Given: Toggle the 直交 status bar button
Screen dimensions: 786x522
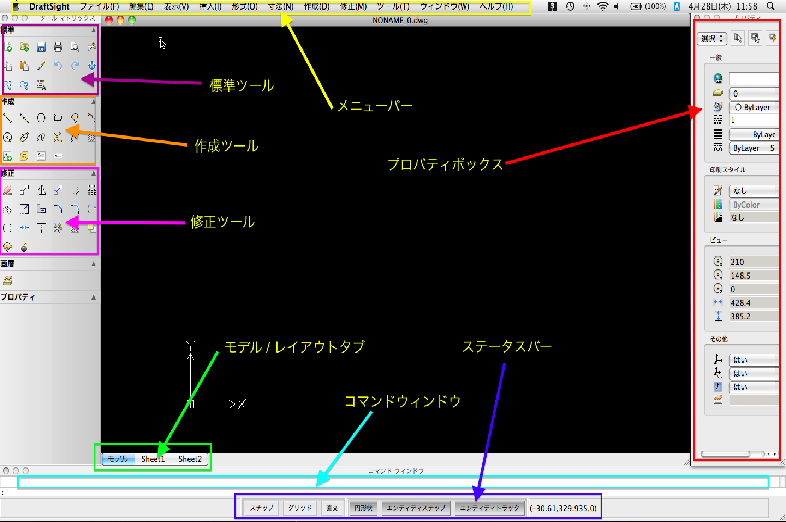Looking at the screenshot, I should [x=332, y=508].
